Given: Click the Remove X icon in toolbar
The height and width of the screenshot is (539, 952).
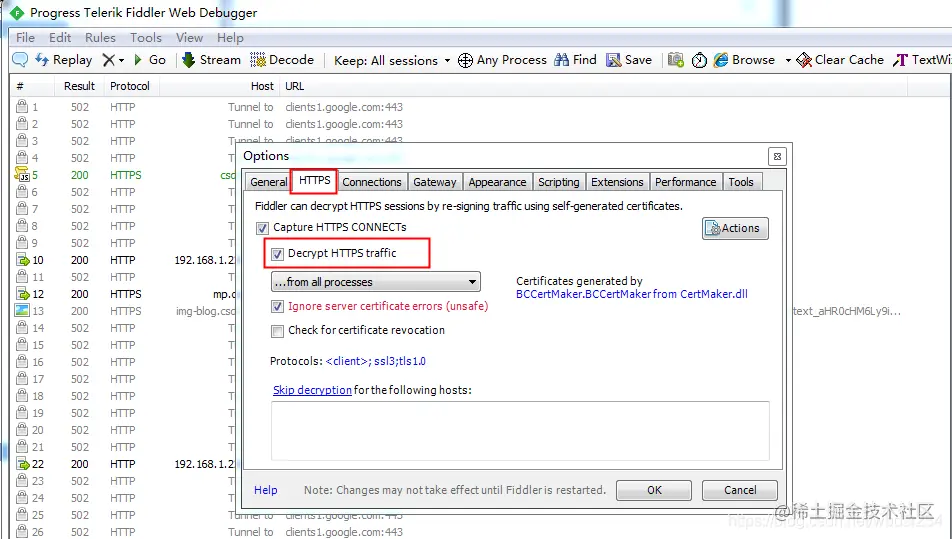Looking at the screenshot, I should (x=109, y=59).
